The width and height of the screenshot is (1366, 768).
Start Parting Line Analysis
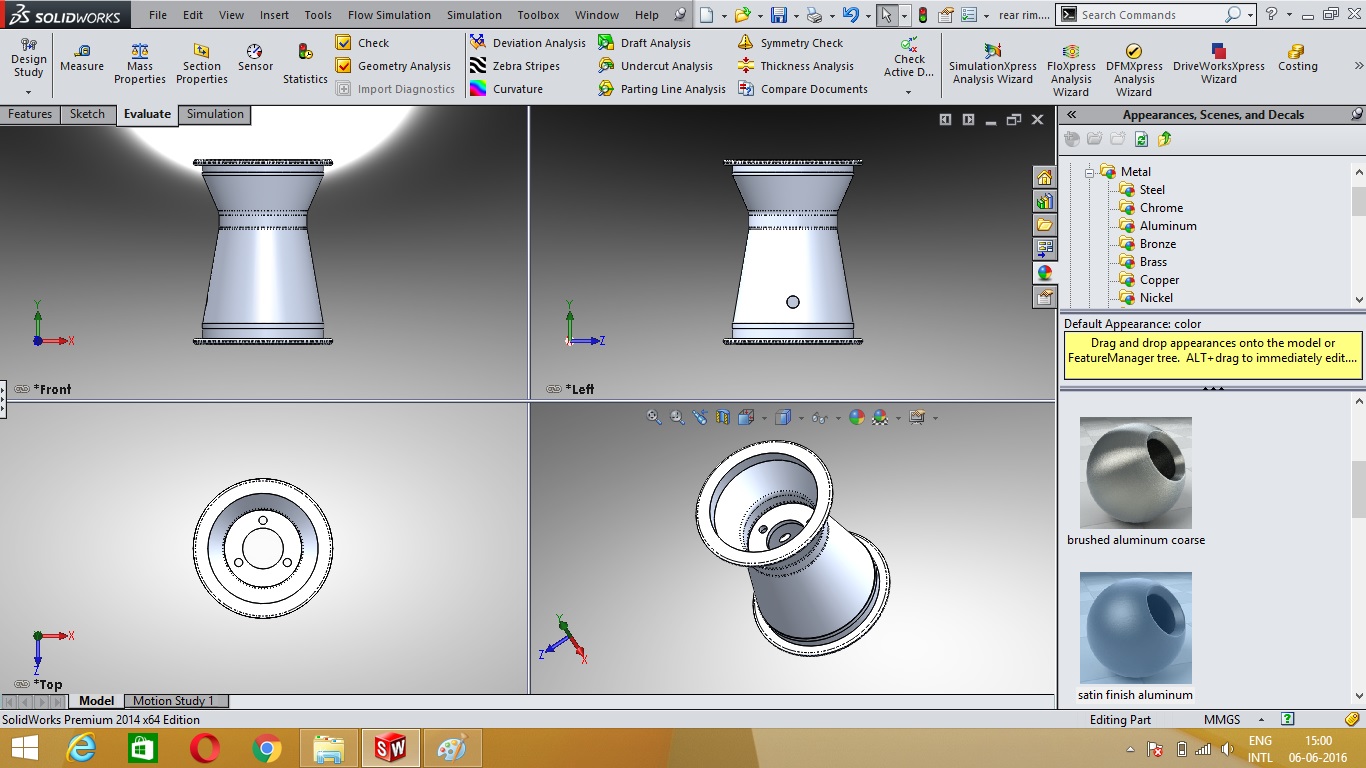[661, 89]
